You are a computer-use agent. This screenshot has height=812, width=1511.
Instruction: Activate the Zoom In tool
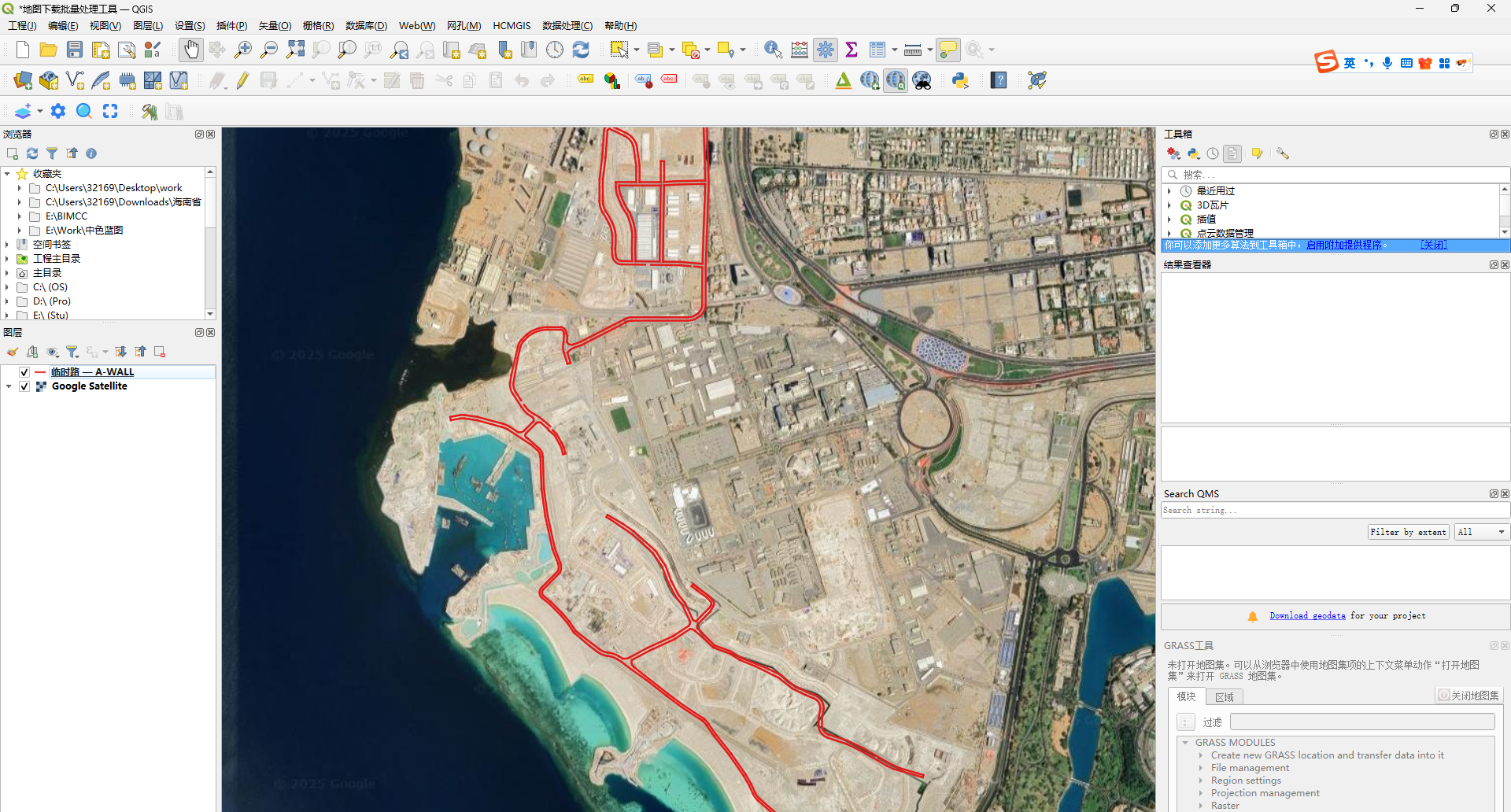pos(243,49)
